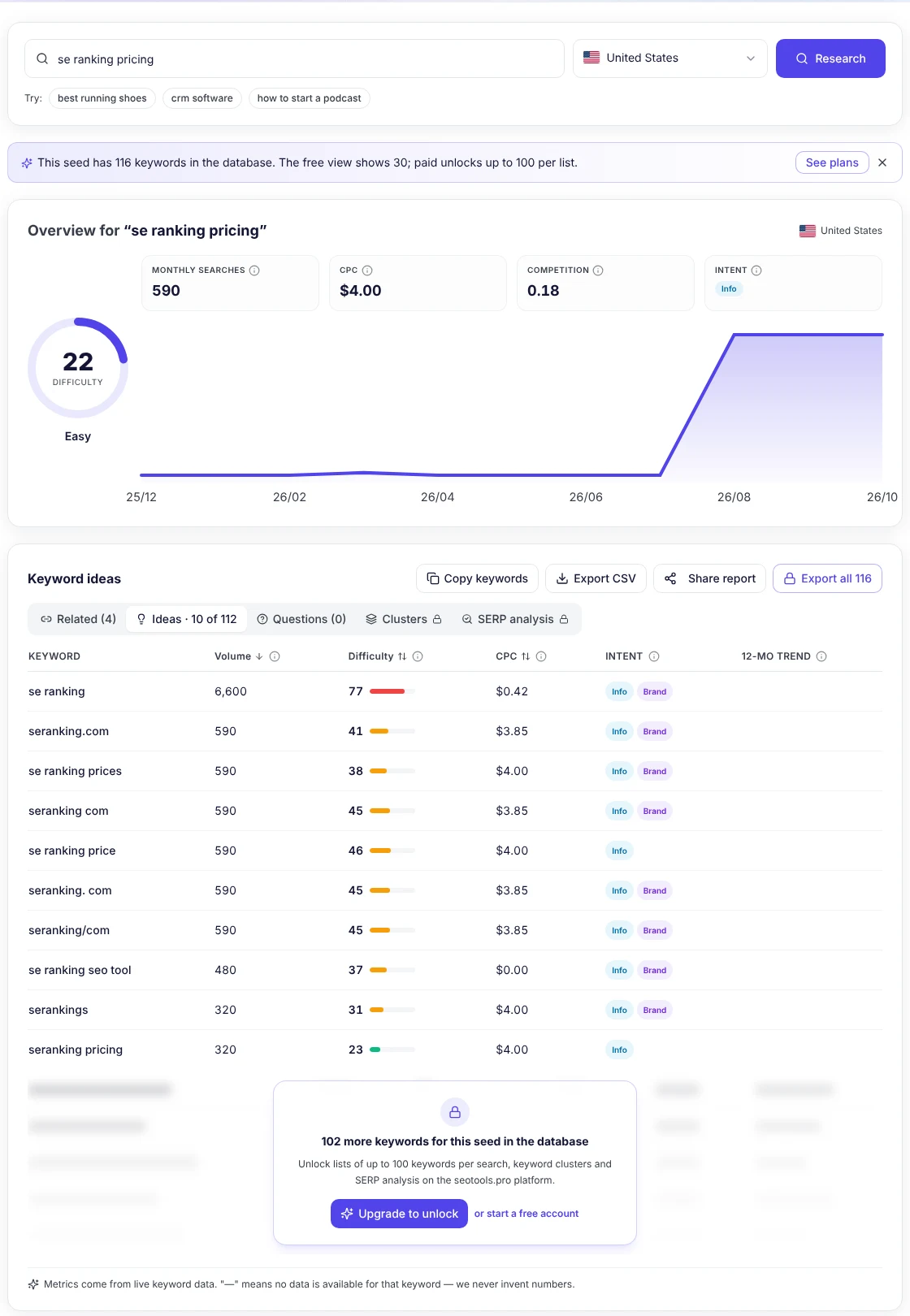Click the search keyword input field
This screenshot has height=1316, width=910.
click(x=294, y=58)
